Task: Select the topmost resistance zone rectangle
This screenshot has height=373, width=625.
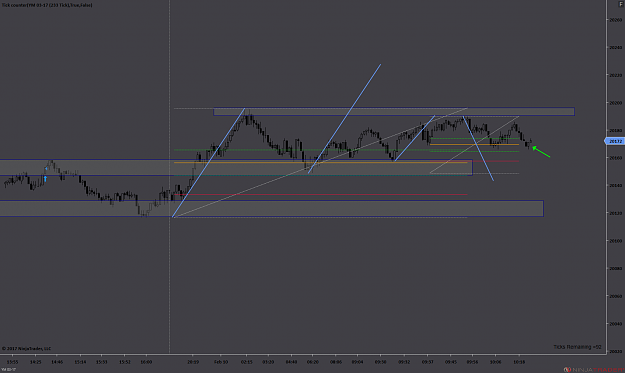Action: tap(394, 112)
